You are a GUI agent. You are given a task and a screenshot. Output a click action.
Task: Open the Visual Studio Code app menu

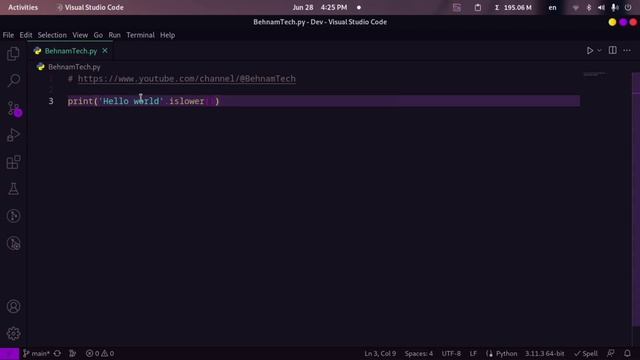click(x=89, y=7)
